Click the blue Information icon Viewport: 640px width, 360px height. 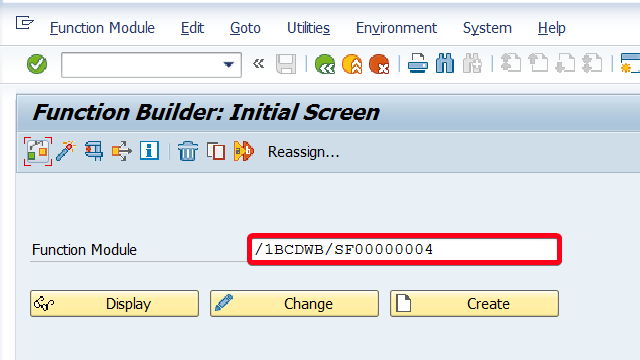click(x=149, y=151)
